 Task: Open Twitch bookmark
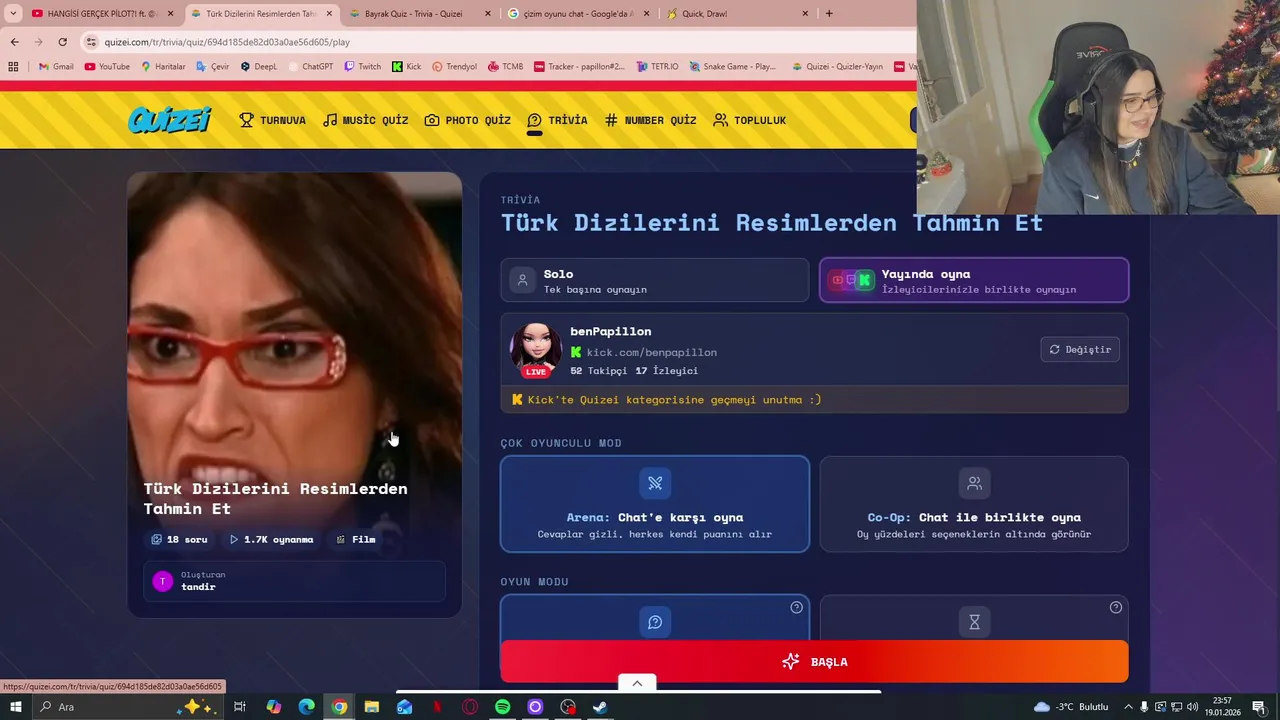point(362,67)
